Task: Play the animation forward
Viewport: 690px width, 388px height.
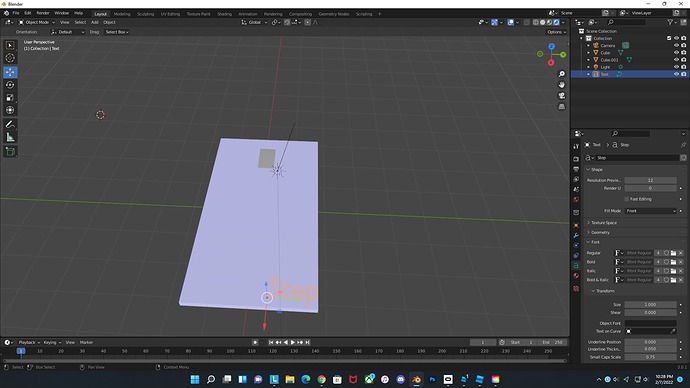Action: [x=293, y=342]
